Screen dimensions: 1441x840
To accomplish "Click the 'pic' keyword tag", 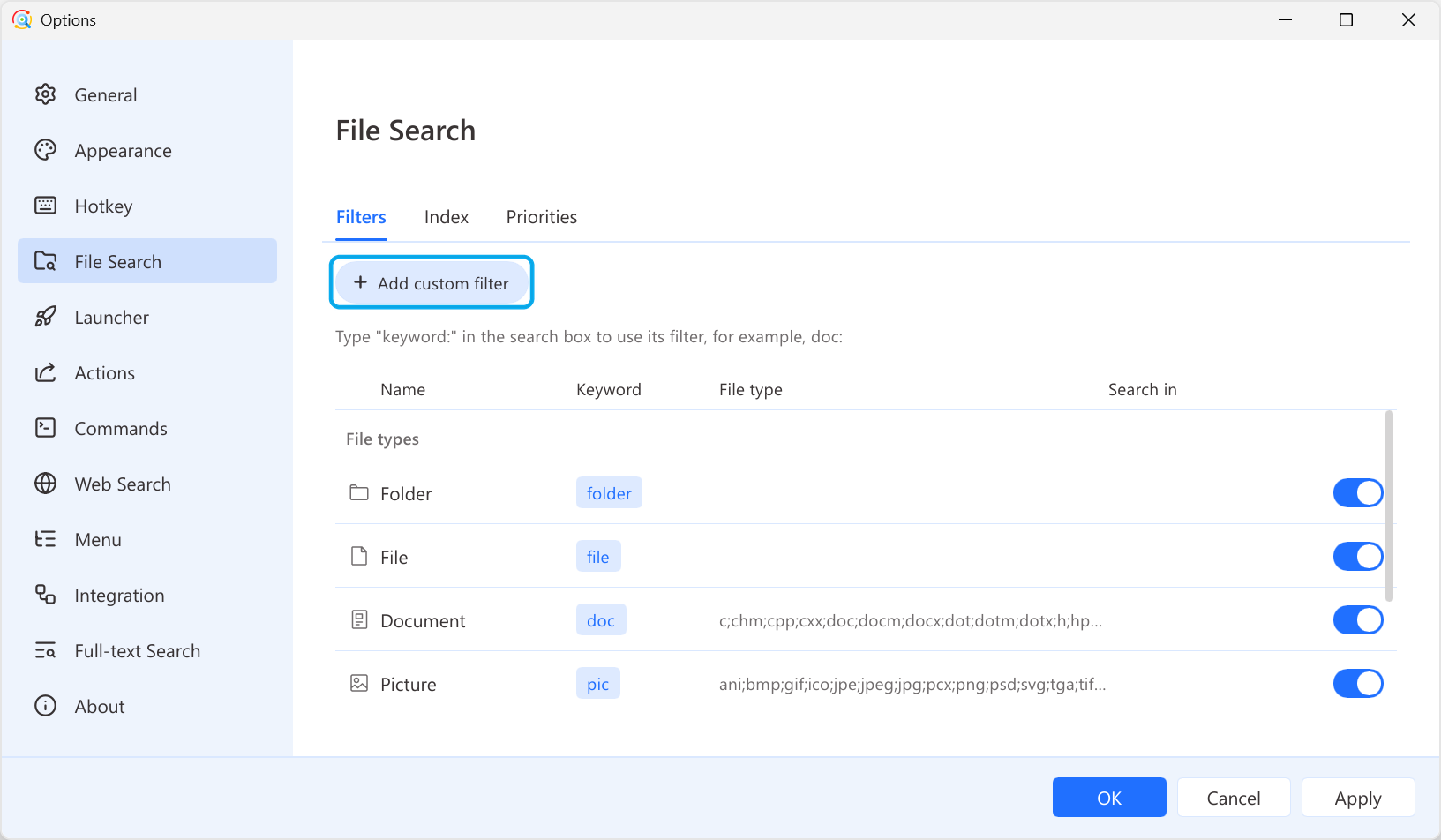I will coord(598,684).
